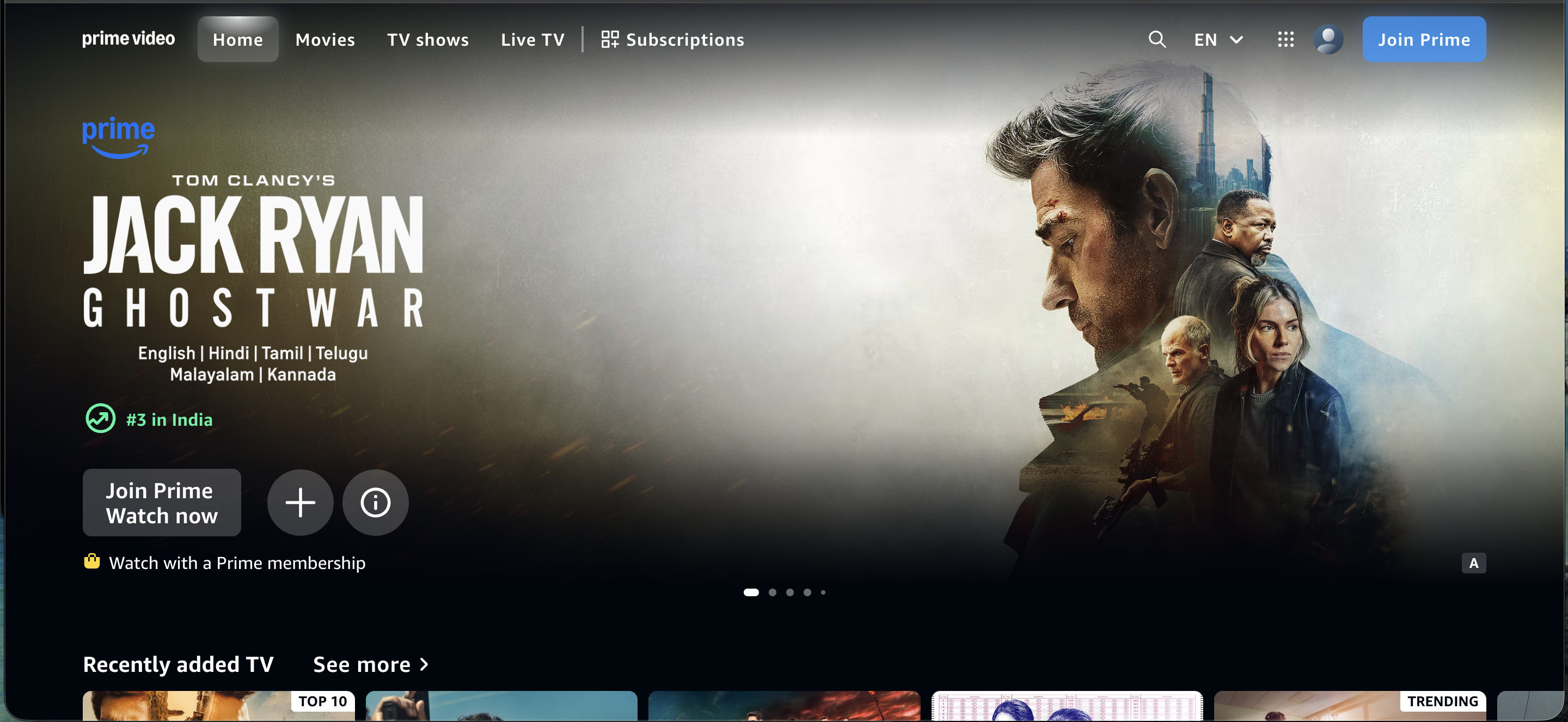Image resolution: width=1568 pixels, height=722 pixels.
Task: Click the '#3 in India' text
Action: pos(169,419)
